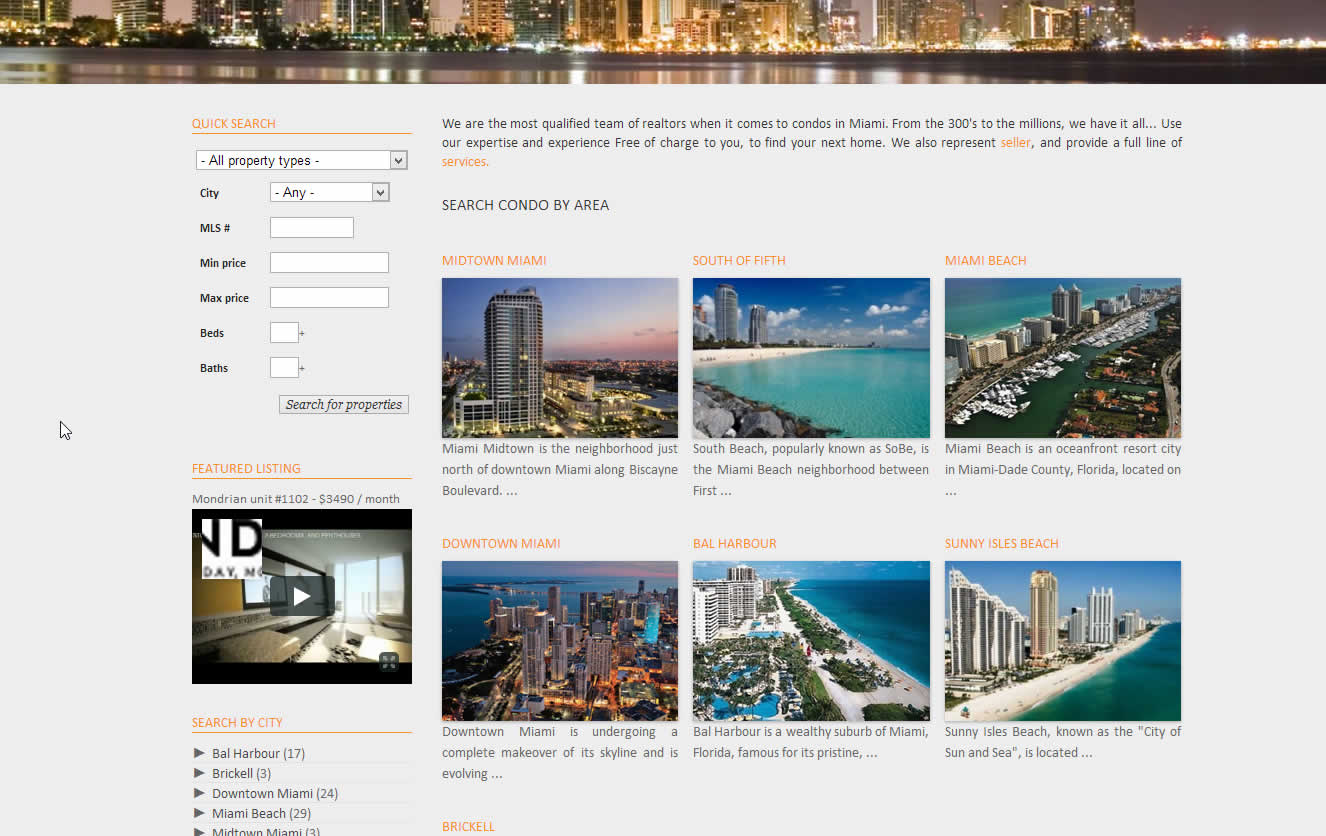This screenshot has height=836, width=1326.
Task: Open the City Any dropdown
Action: click(329, 192)
